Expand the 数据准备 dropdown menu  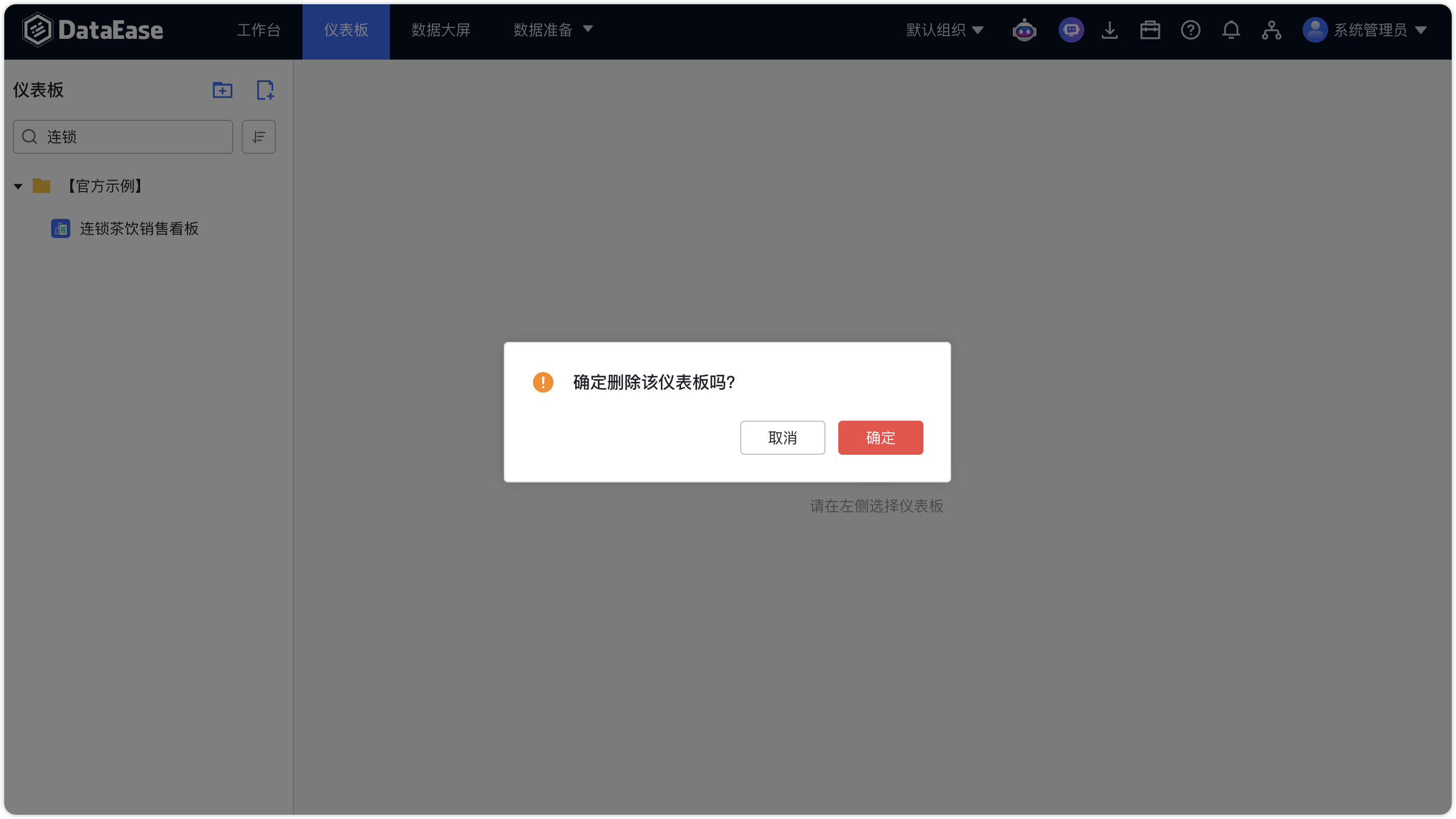pyautogui.click(x=553, y=30)
